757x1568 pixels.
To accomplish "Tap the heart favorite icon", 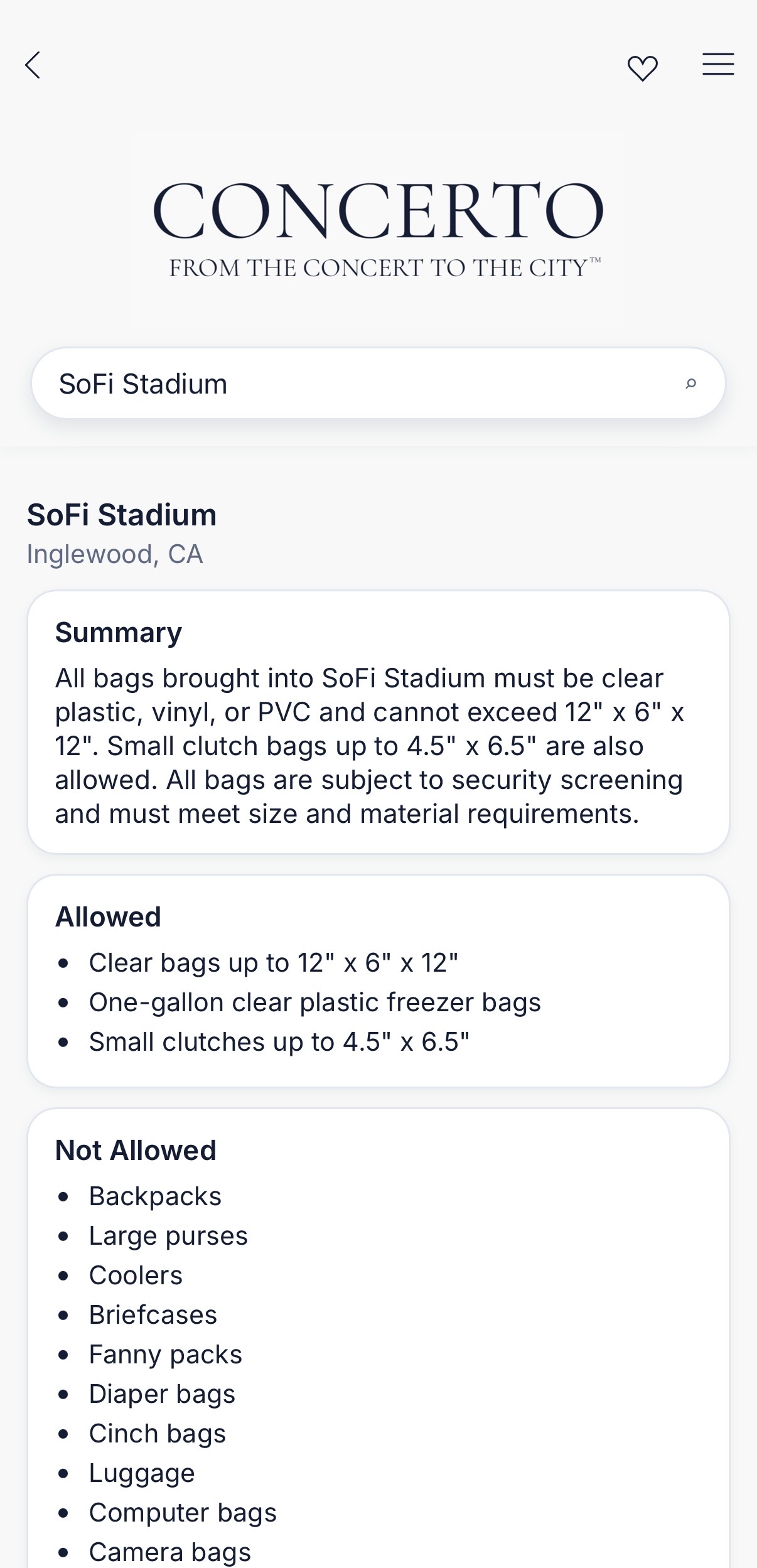I will (x=642, y=68).
